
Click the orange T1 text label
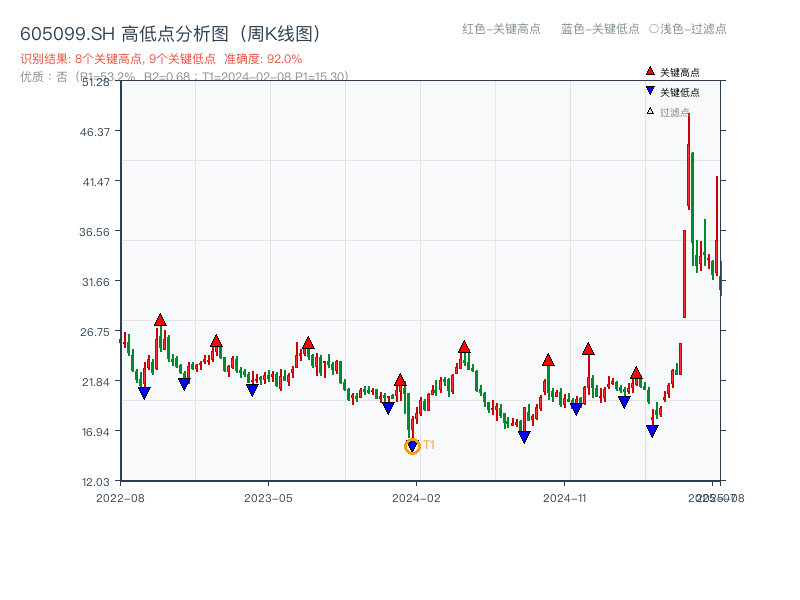point(429,445)
